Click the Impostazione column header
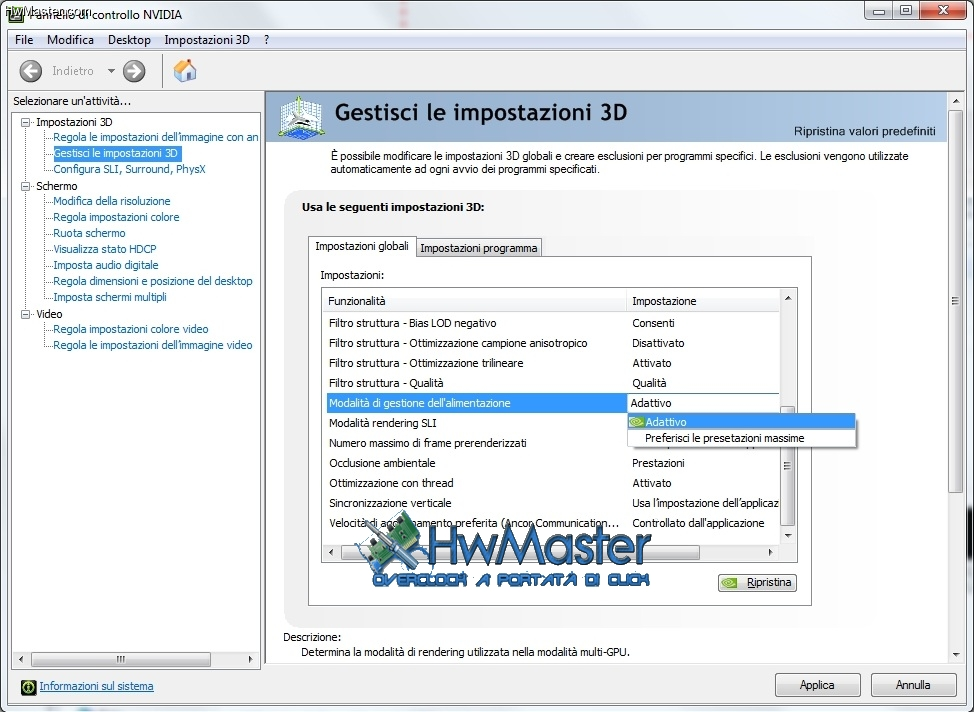Viewport: 974px width, 712px height. click(703, 301)
